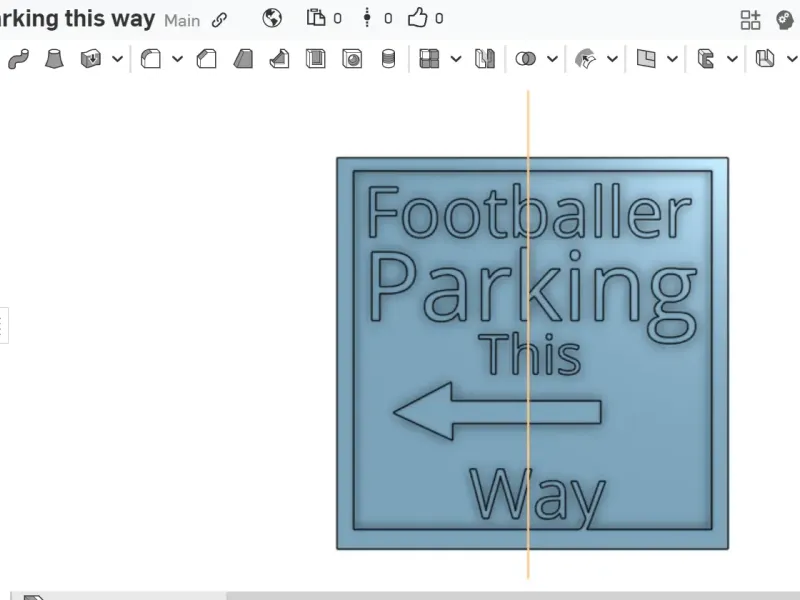
Task: Select the Thicken tool
Action: point(91,59)
